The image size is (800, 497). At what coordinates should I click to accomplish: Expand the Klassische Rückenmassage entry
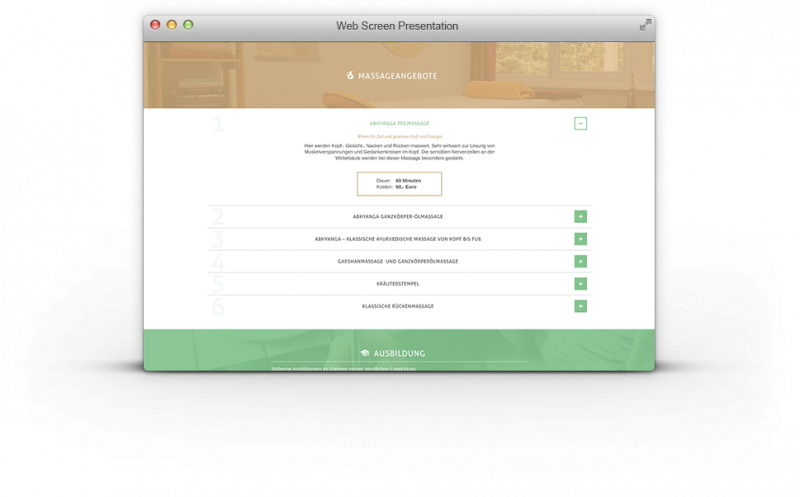tap(580, 306)
